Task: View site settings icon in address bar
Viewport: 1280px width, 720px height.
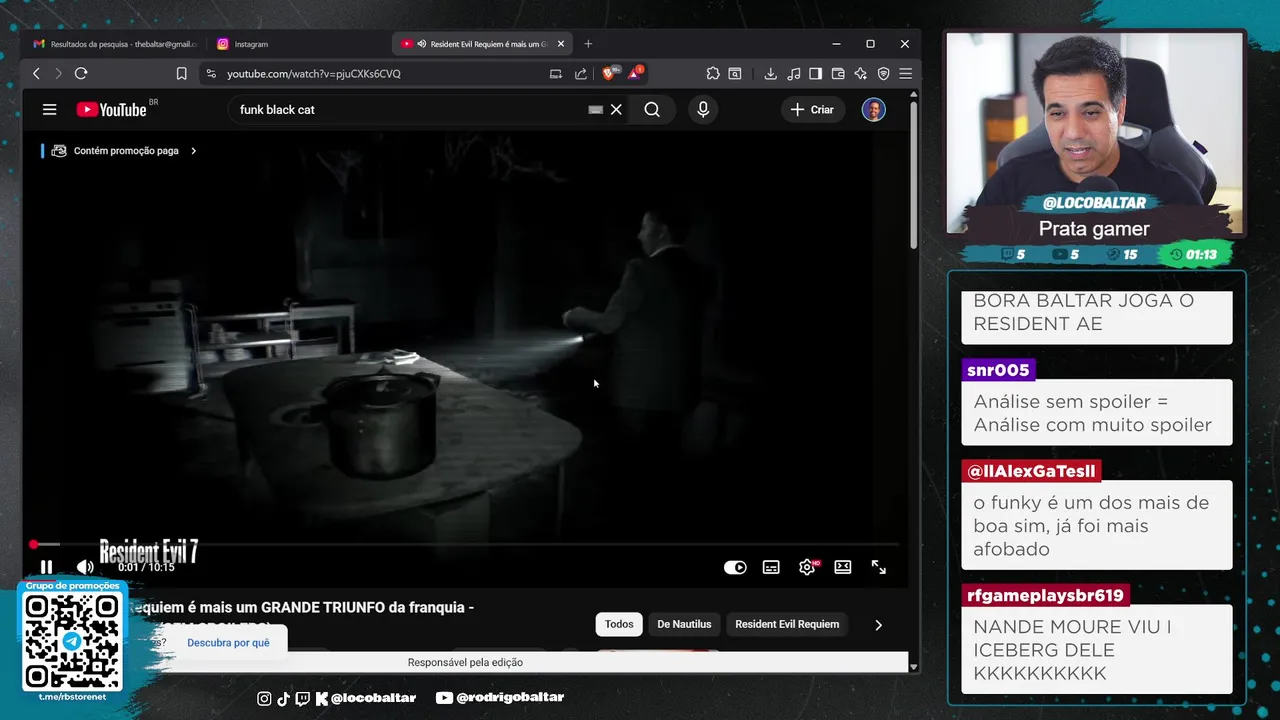Action: coord(210,73)
